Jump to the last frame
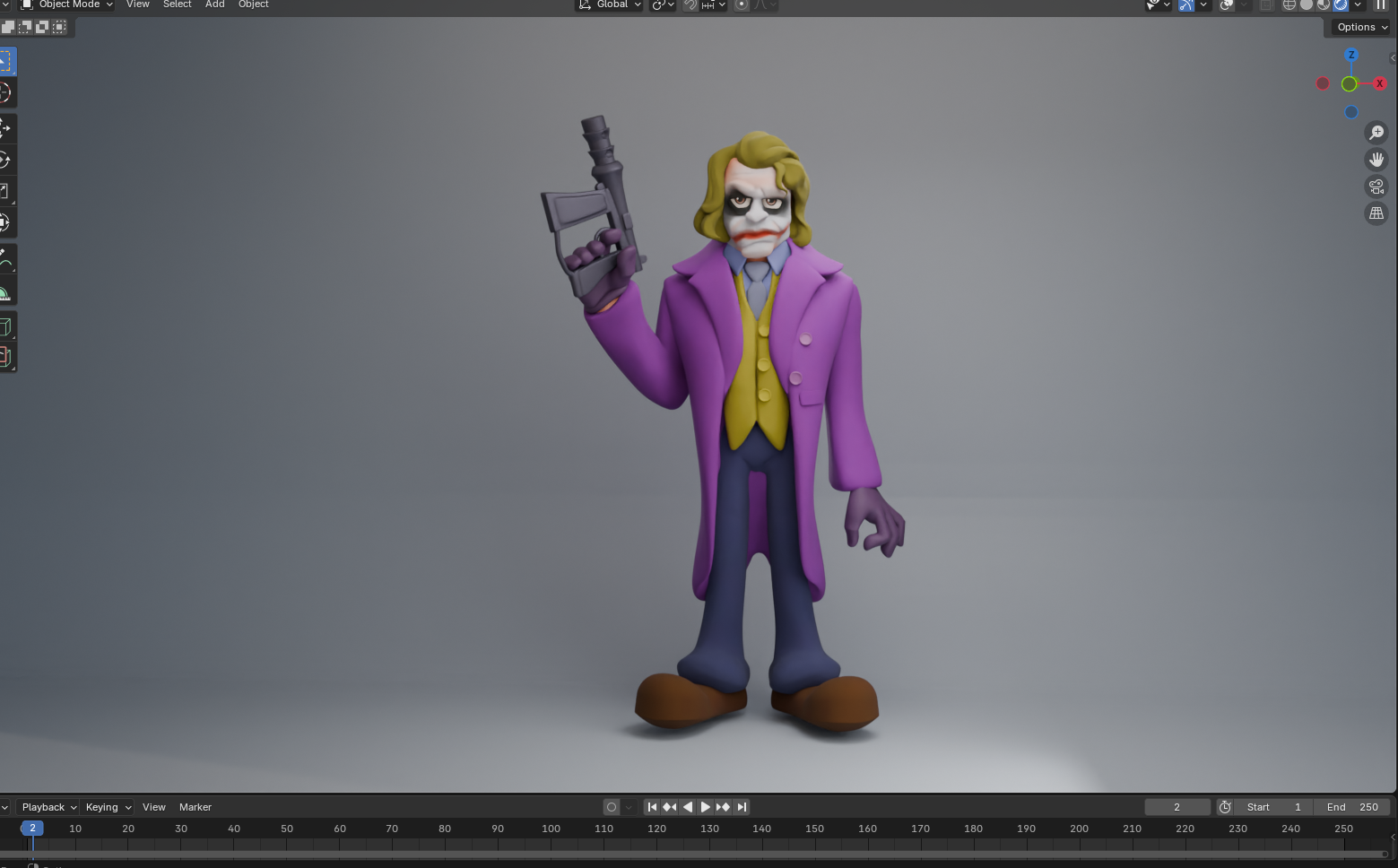The height and width of the screenshot is (868, 1398). point(742,807)
